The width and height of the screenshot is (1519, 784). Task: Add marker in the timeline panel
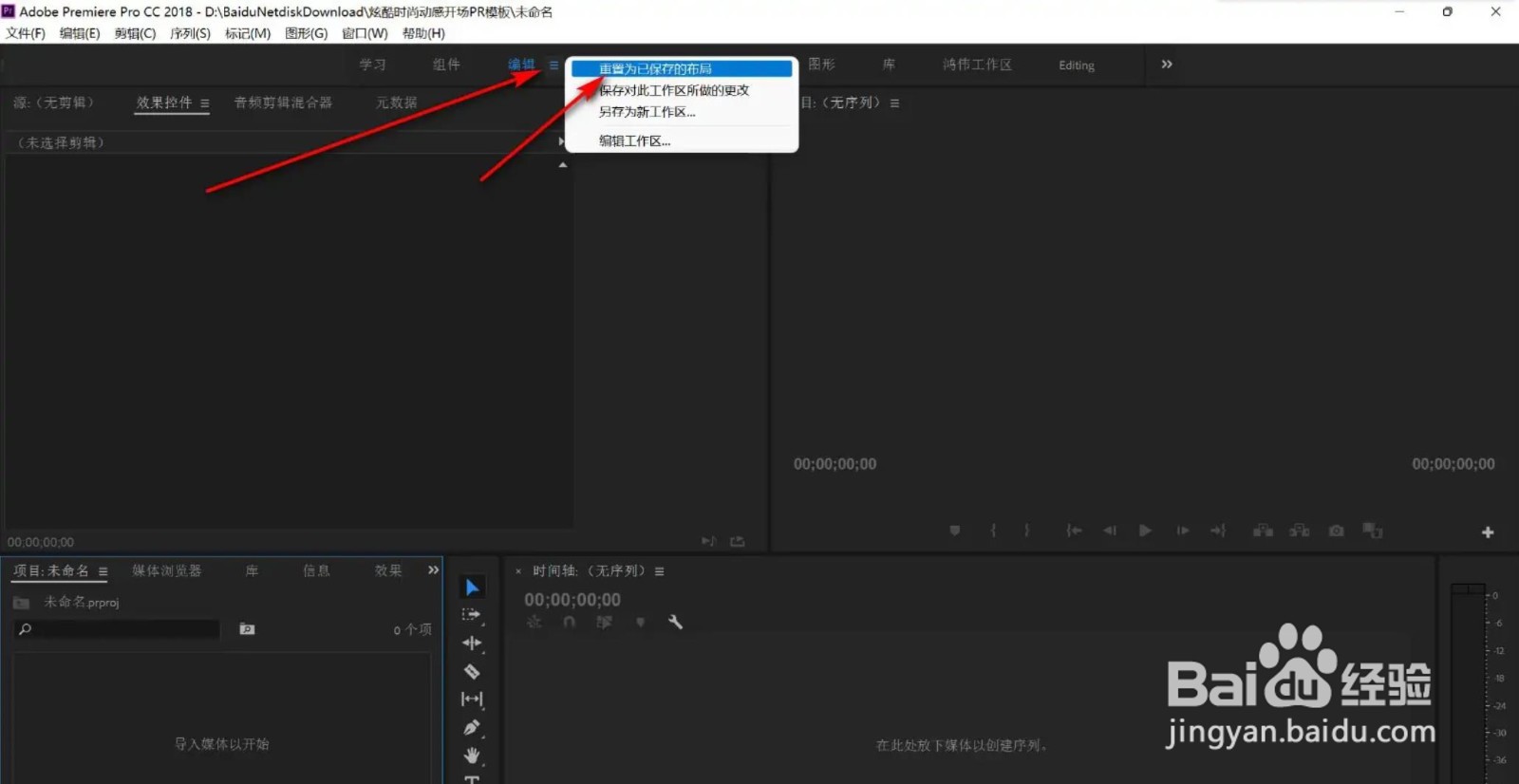[640, 623]
